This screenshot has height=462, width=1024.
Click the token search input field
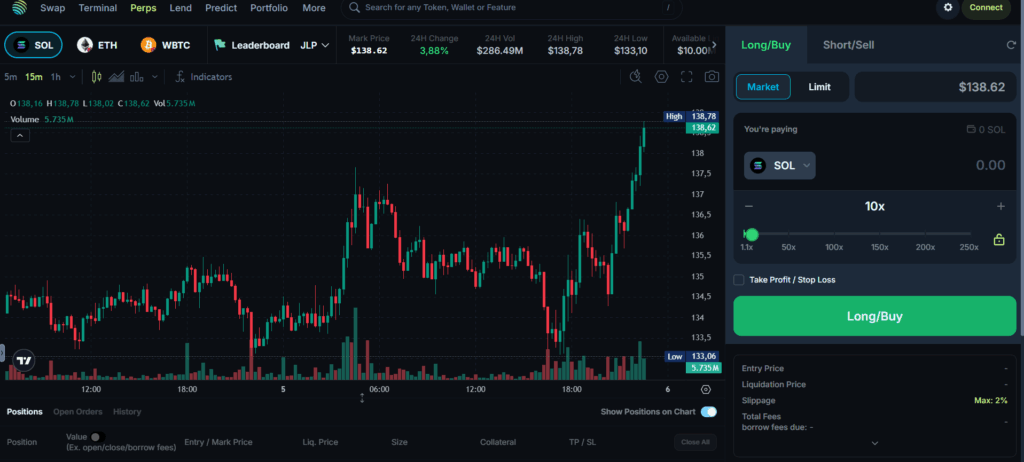(510, 8)
